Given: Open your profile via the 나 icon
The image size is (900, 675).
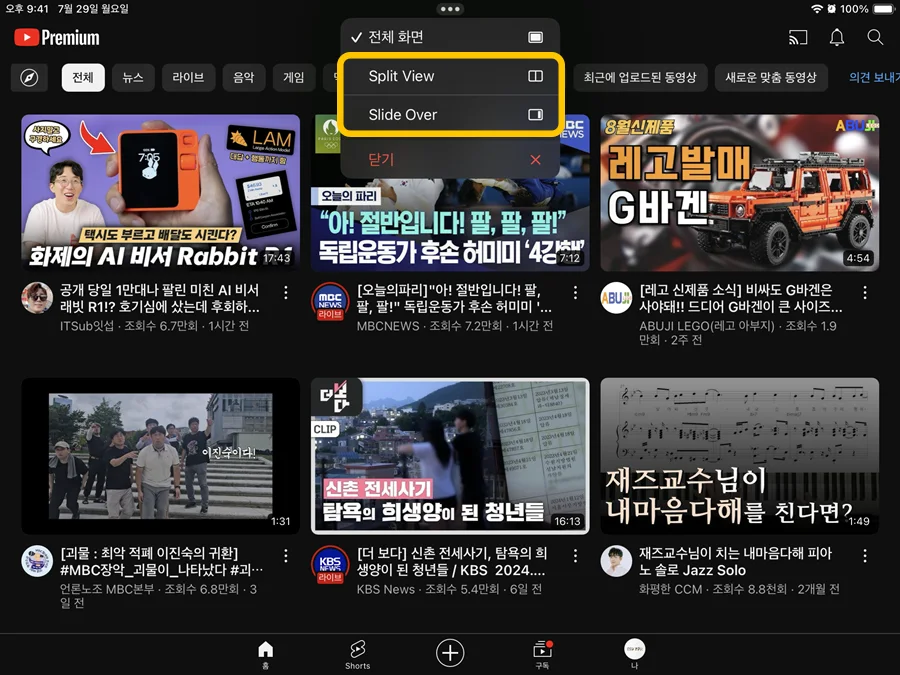Looking at the screenshot, I should (635, 652).
